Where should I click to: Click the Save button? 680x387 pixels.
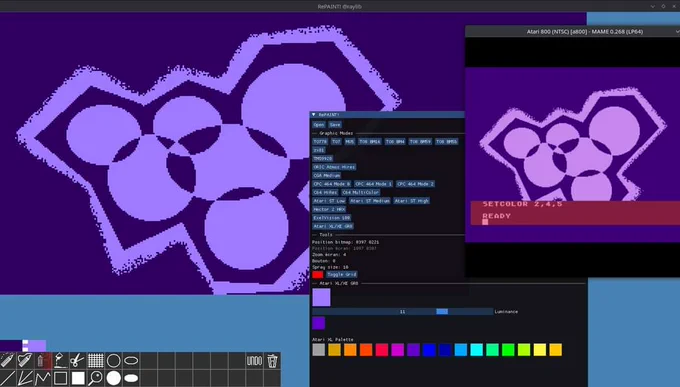click(x=335, y=125)
